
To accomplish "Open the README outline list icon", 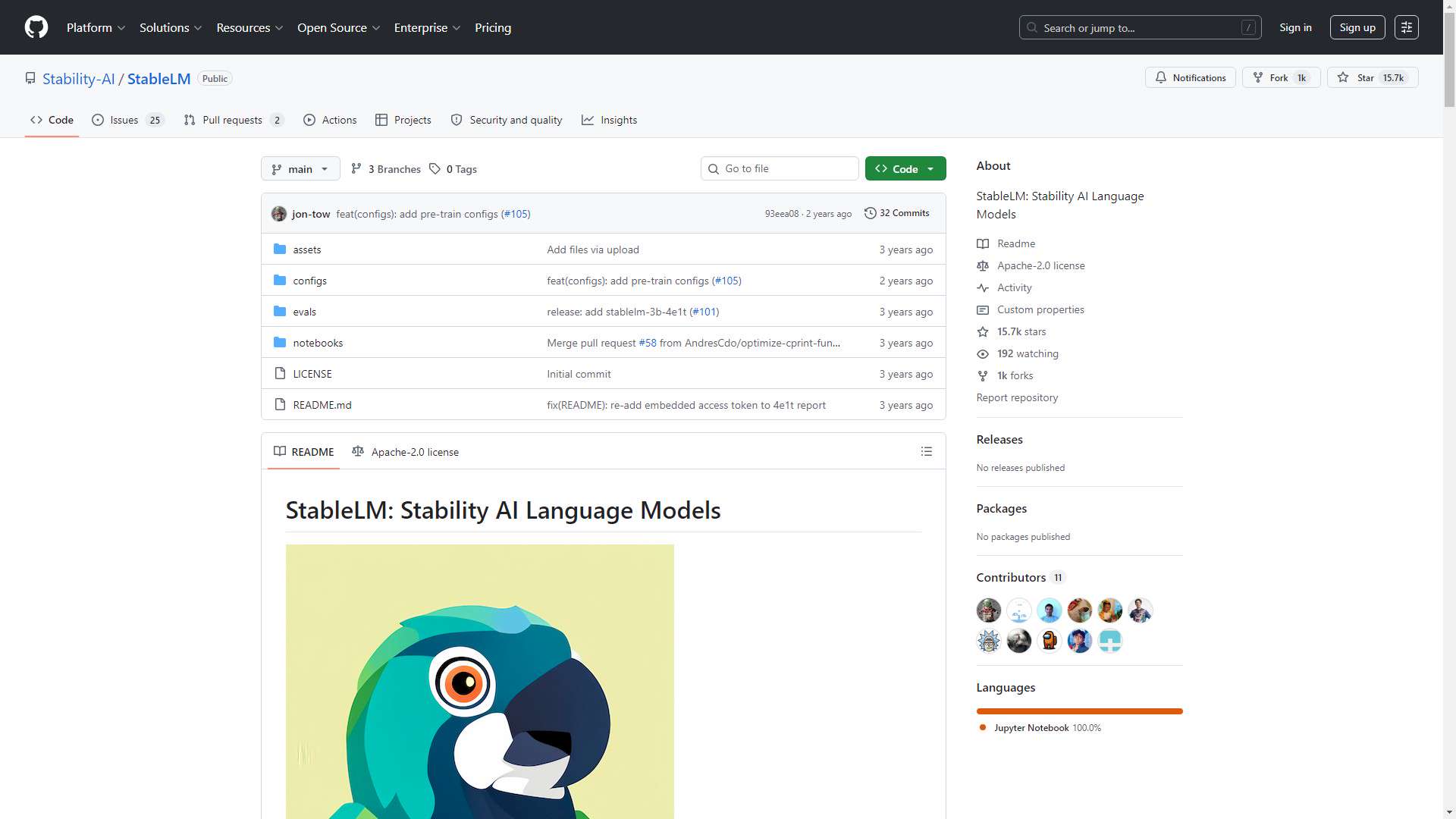I will pyautogui.click(x=926, y=451).
